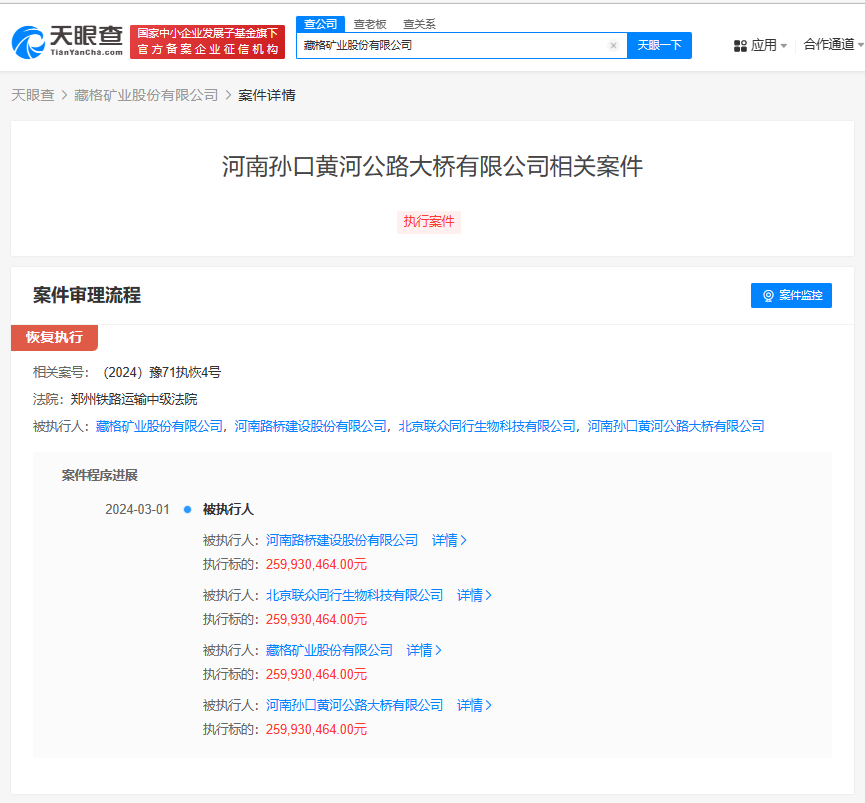This screenshot has height=803, width=865.
Task: Click the 恢复执行 red label
Action: coord(54,338)
